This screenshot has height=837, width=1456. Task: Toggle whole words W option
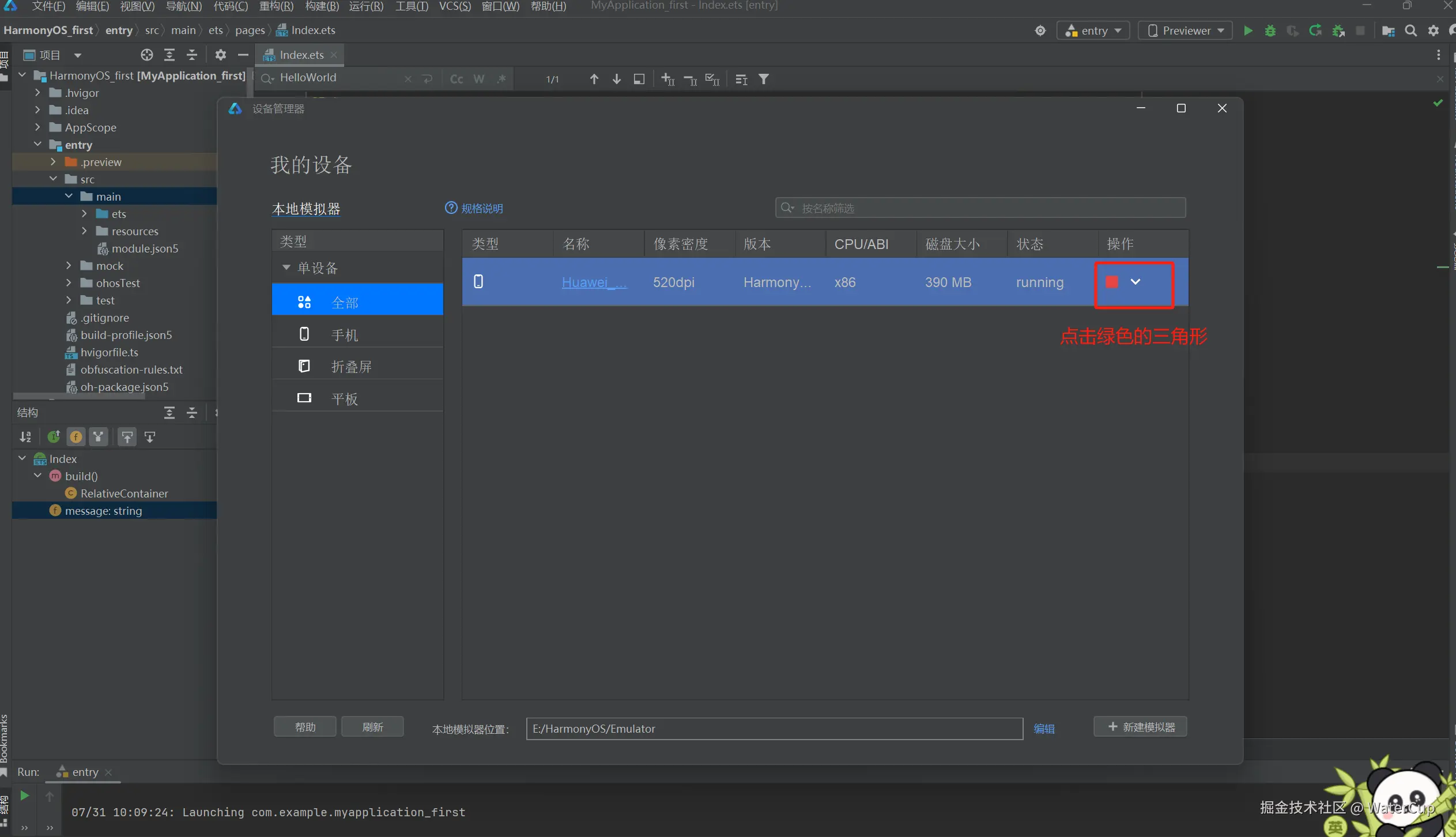coord(479,79)
